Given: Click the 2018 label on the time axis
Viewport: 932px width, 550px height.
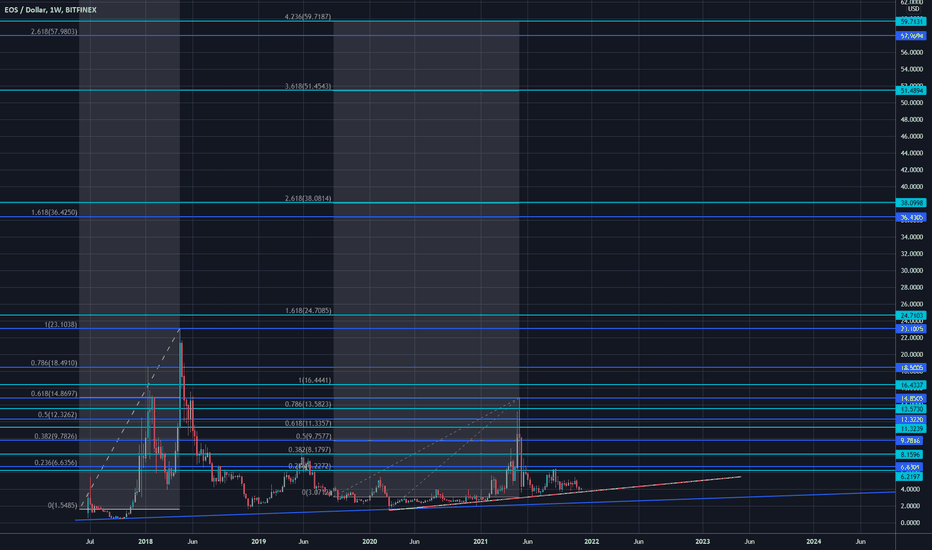Looking at the screenshot, I should [146, 542].
